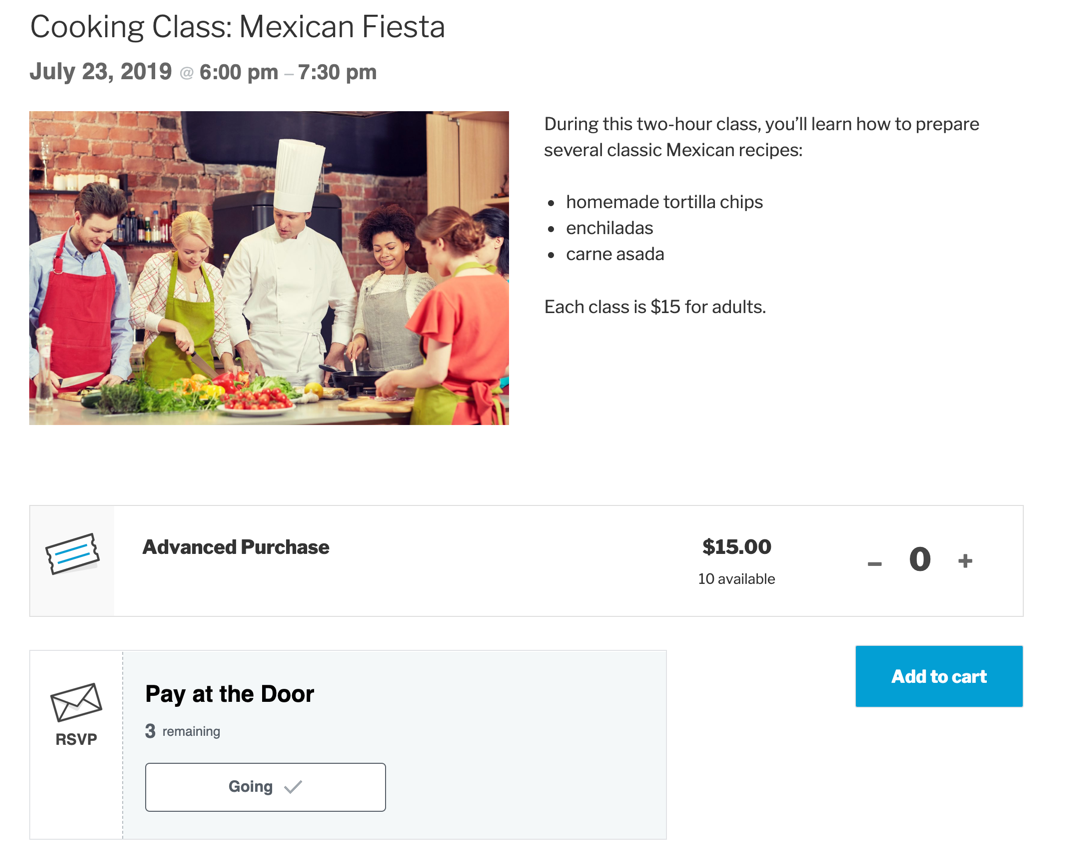This screenshot has width=1085, height=861.
Task: Select the 7:30 pm end time
Action: 337,72
